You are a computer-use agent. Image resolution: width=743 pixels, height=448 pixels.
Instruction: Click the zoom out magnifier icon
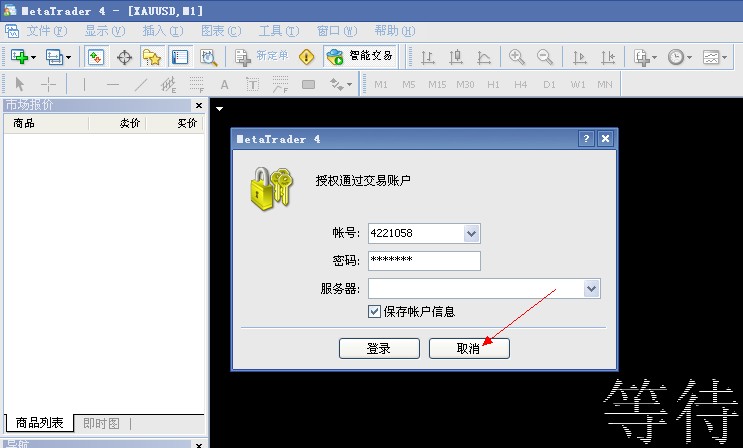tap(545, 57)
